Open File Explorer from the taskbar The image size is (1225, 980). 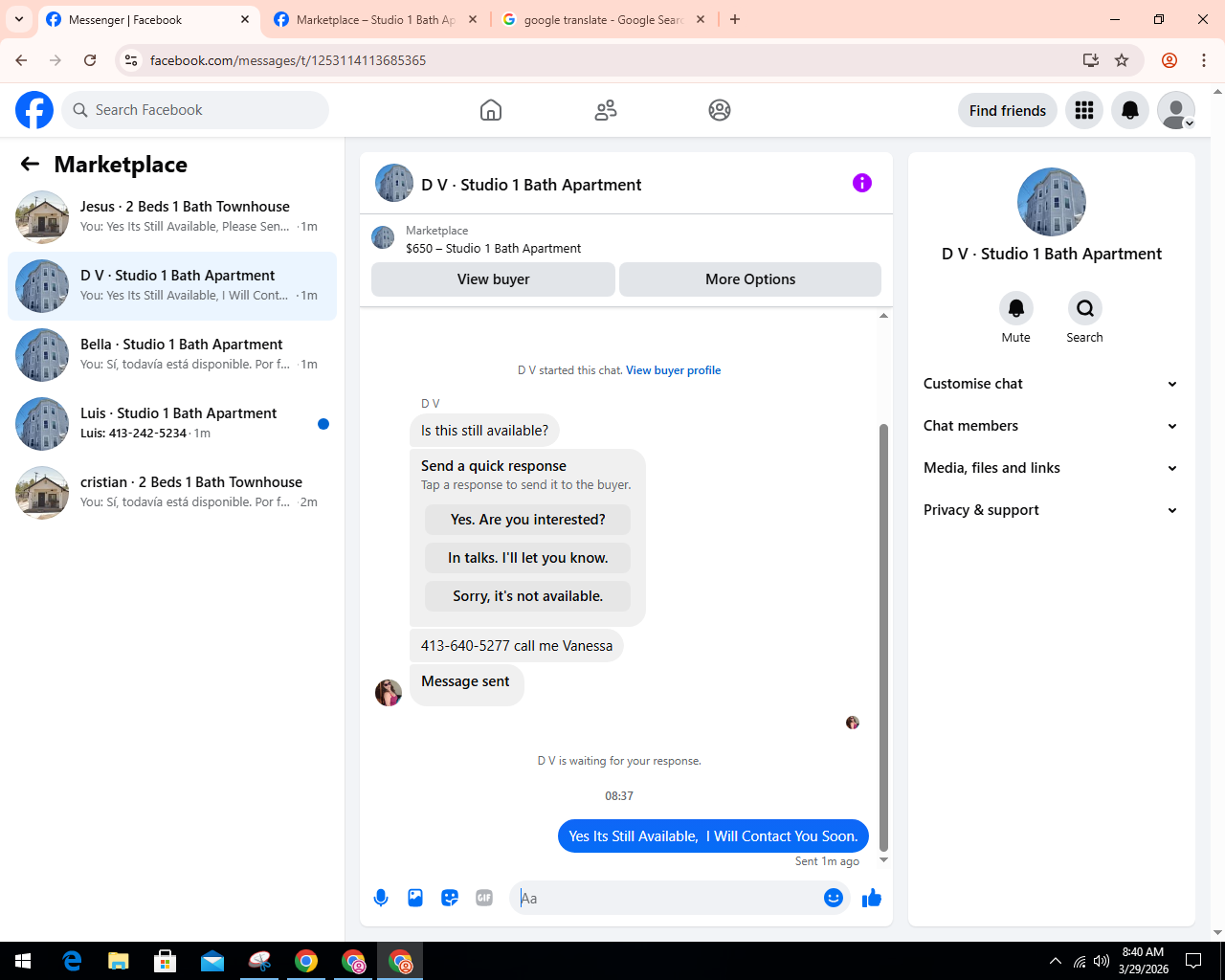coord(119,961)
